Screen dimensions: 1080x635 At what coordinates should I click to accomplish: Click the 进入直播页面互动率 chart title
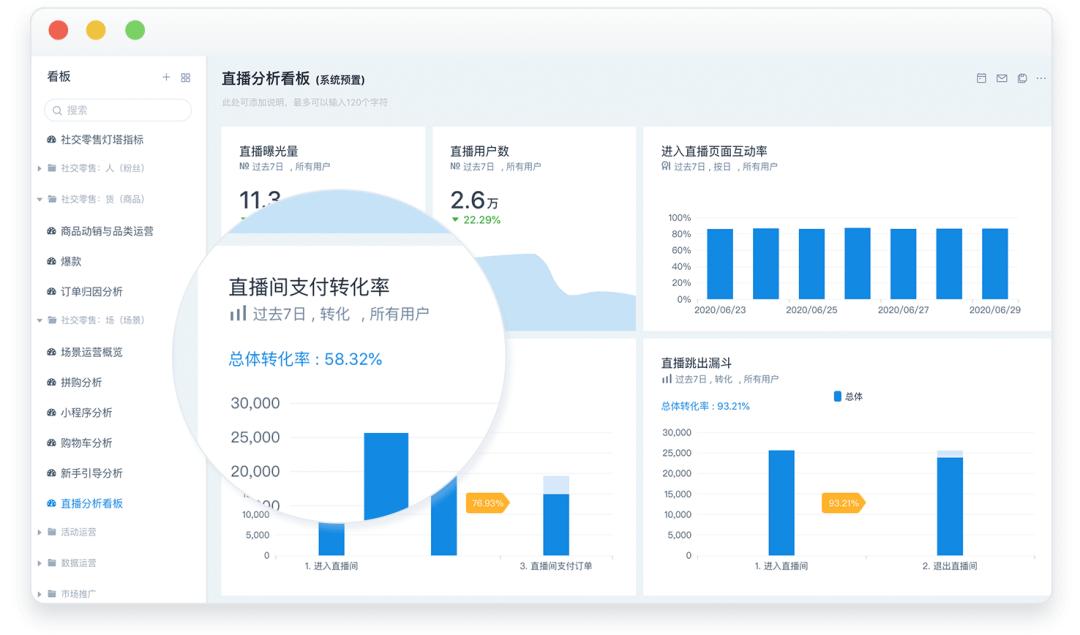point(714,151)
